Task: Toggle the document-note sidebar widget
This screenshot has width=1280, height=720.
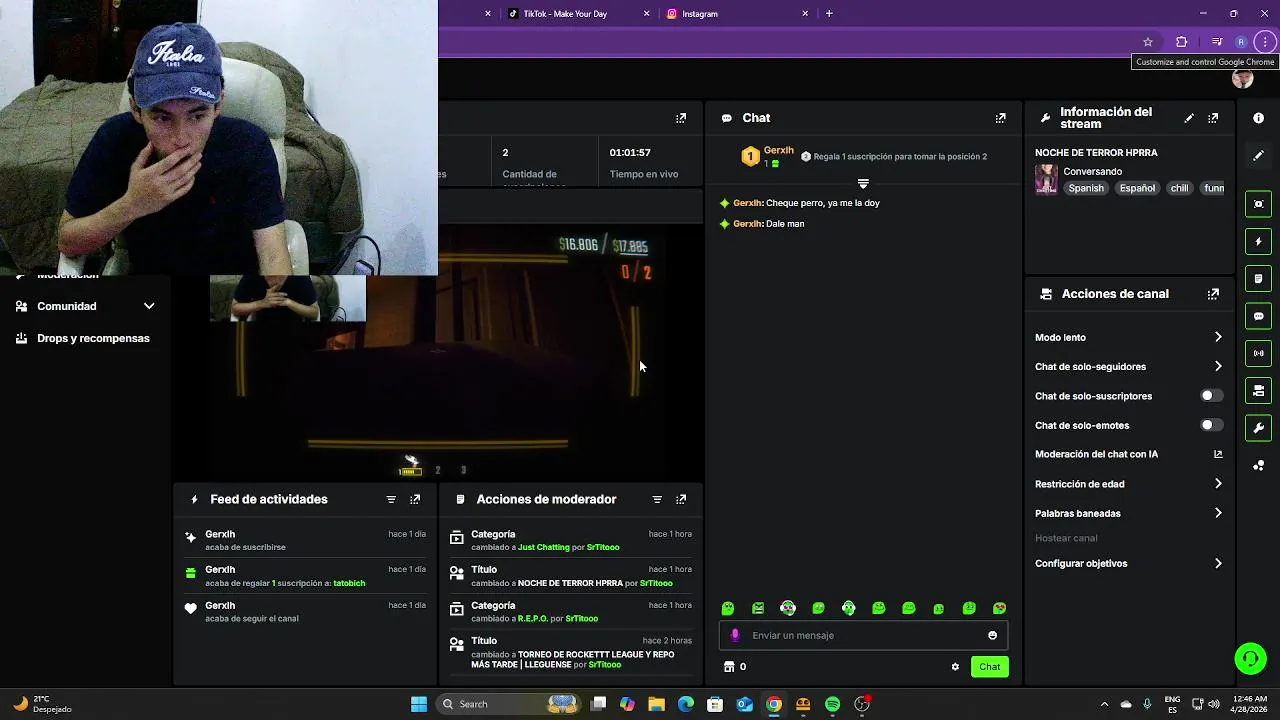Action: click(x=1258, y=278)
